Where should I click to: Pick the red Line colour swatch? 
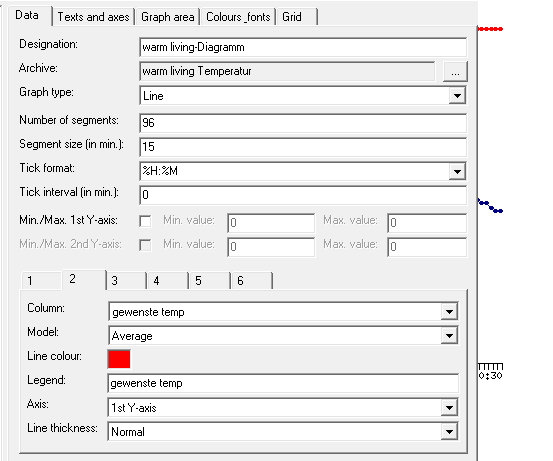(119, 359)
